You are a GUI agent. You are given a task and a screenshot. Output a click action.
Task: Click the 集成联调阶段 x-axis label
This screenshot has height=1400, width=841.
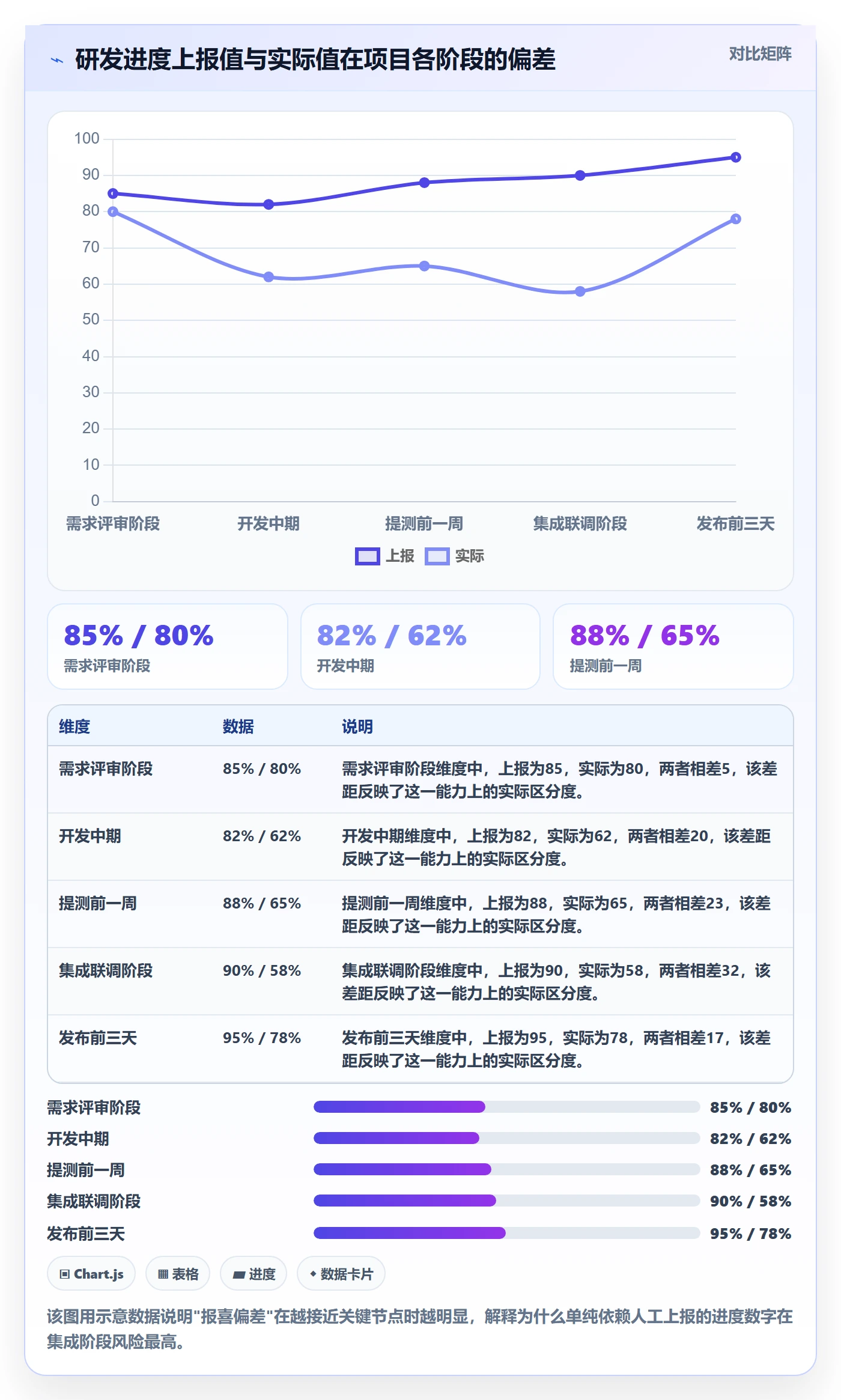coord(580,523)
